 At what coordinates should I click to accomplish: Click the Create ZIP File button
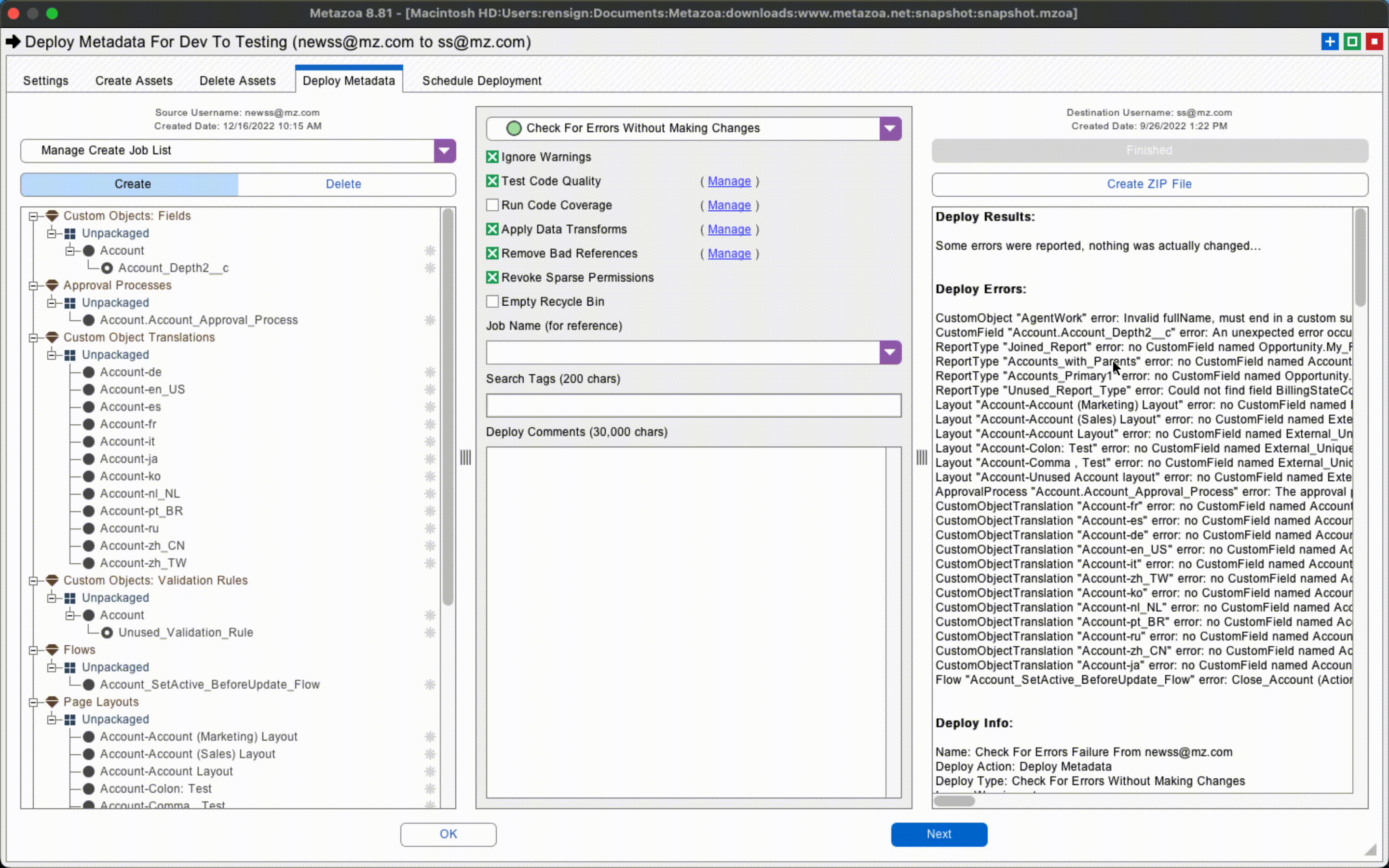(1149, 184)
